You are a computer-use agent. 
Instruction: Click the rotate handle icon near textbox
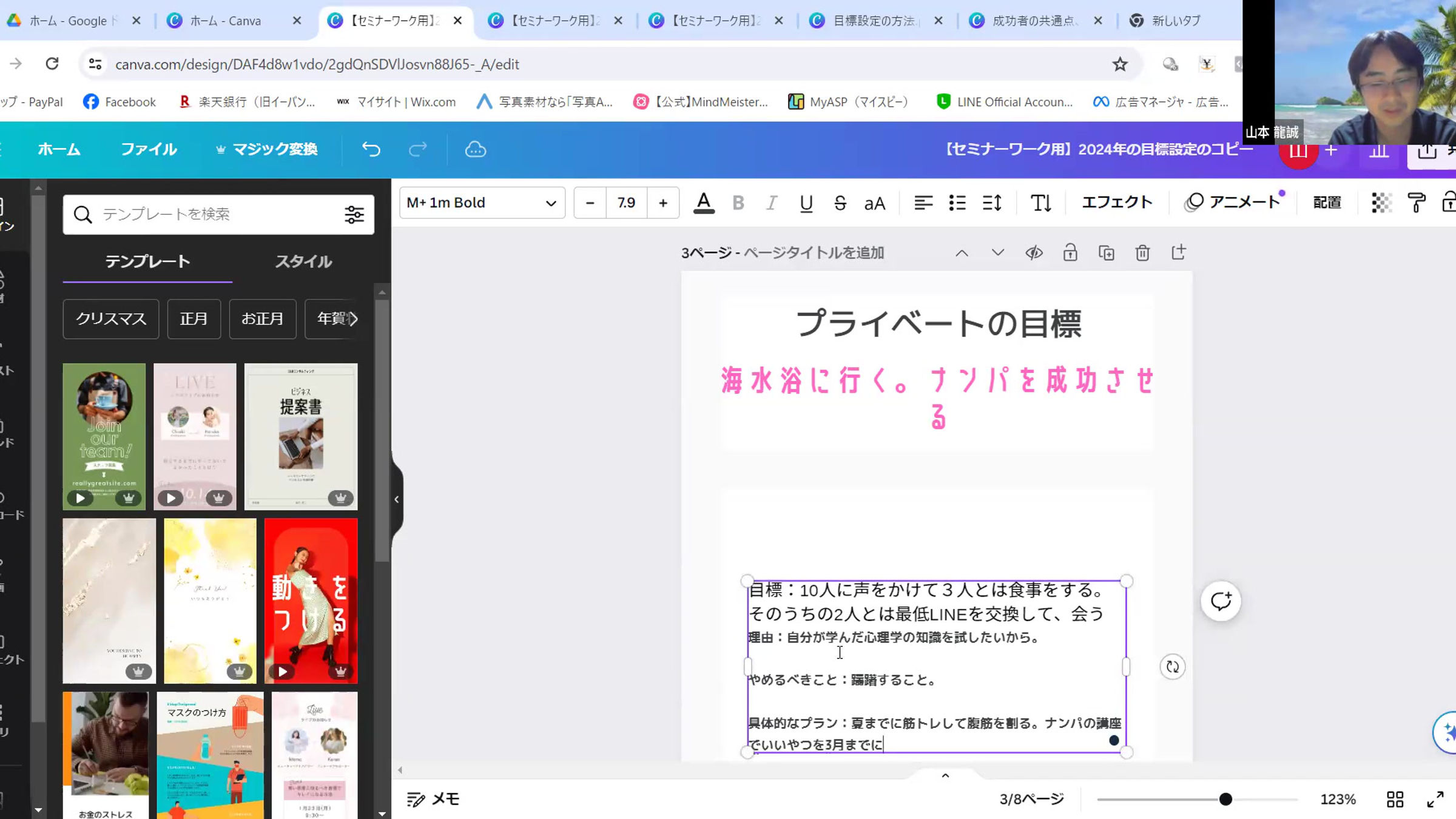[1172, 667]
